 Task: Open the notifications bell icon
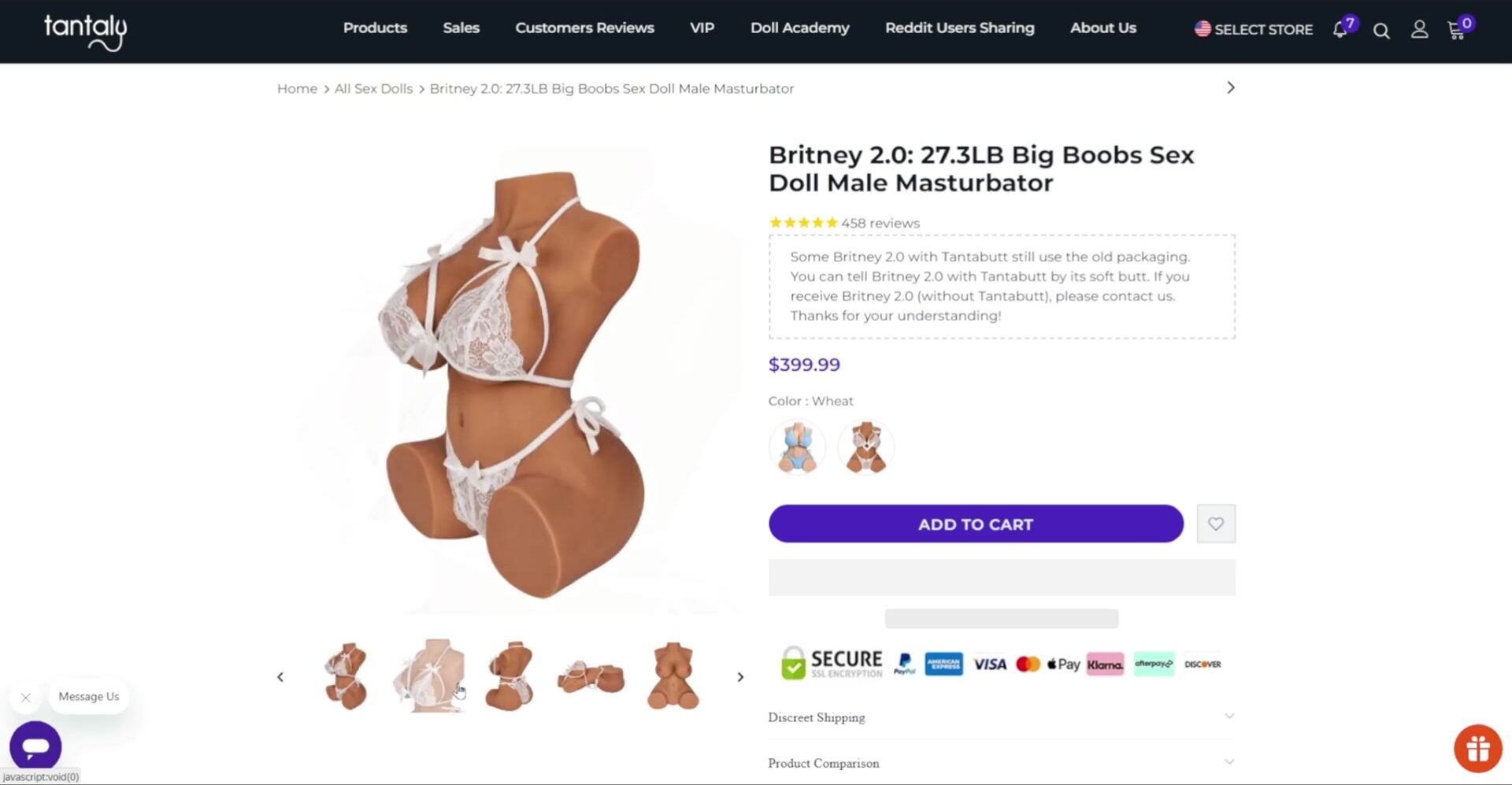point(1340,30)
